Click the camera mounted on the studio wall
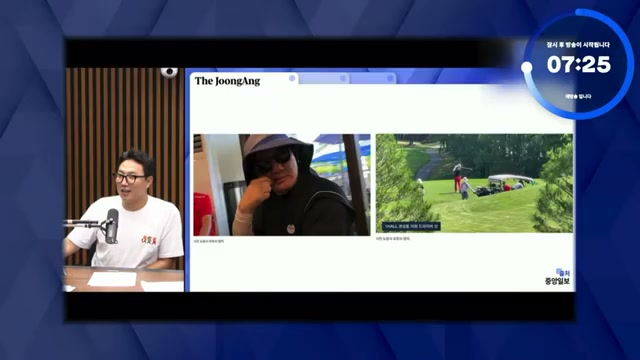 pos(169,72)
